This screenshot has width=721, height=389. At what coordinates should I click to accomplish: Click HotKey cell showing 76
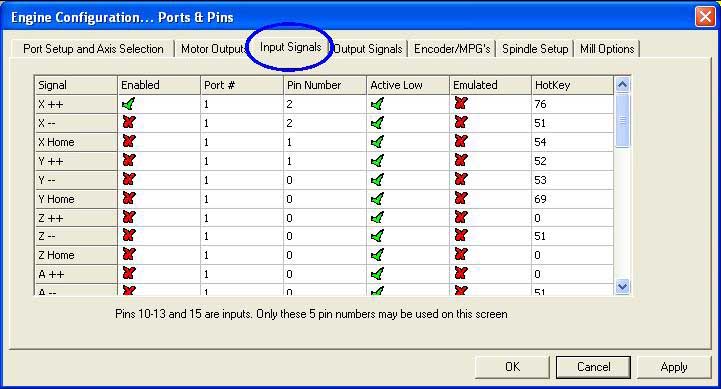click(x=572, y=104)
